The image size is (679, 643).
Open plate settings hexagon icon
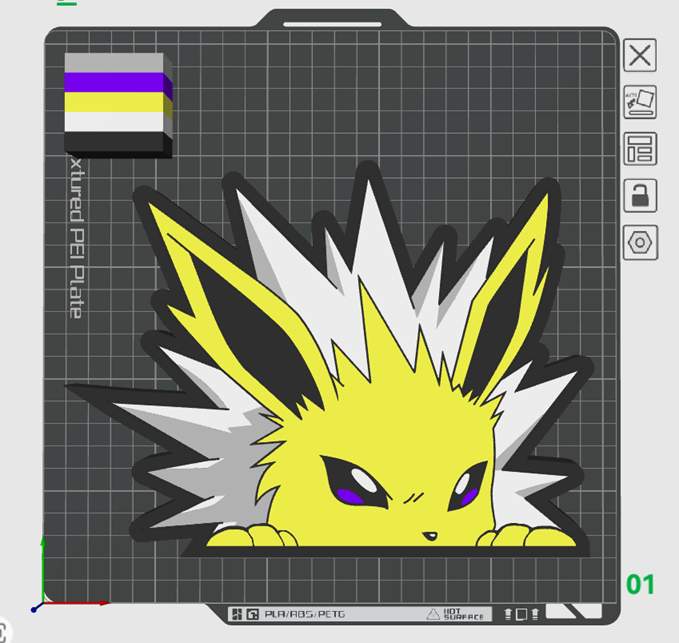(x=640, y=242)
